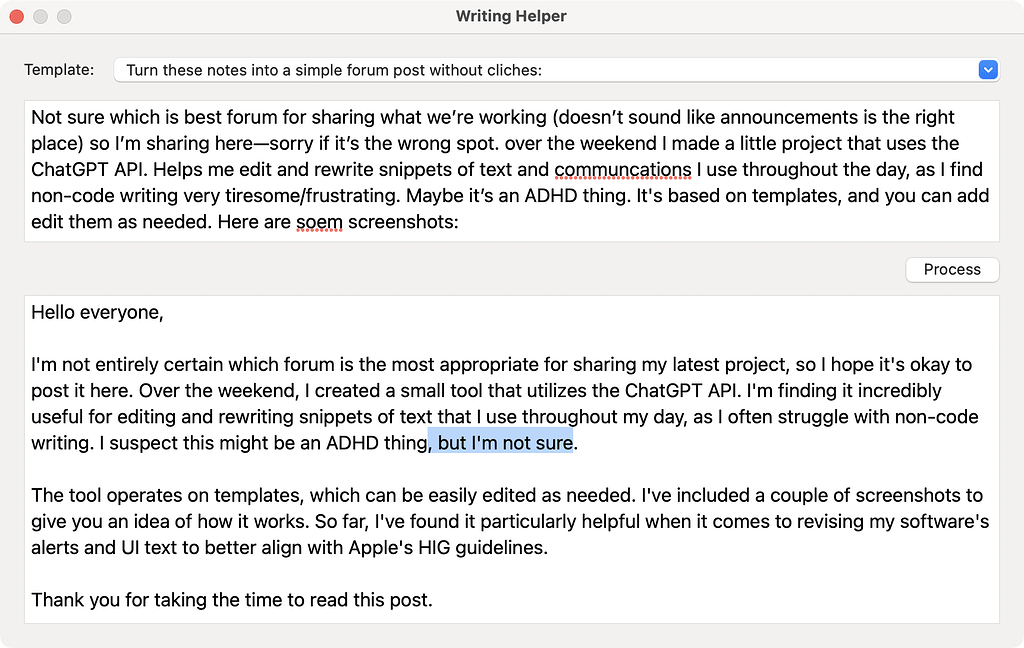Screen dimensions: 1024x648
Task: Click the yellow minimize button icon
Action: coord(40,16)
